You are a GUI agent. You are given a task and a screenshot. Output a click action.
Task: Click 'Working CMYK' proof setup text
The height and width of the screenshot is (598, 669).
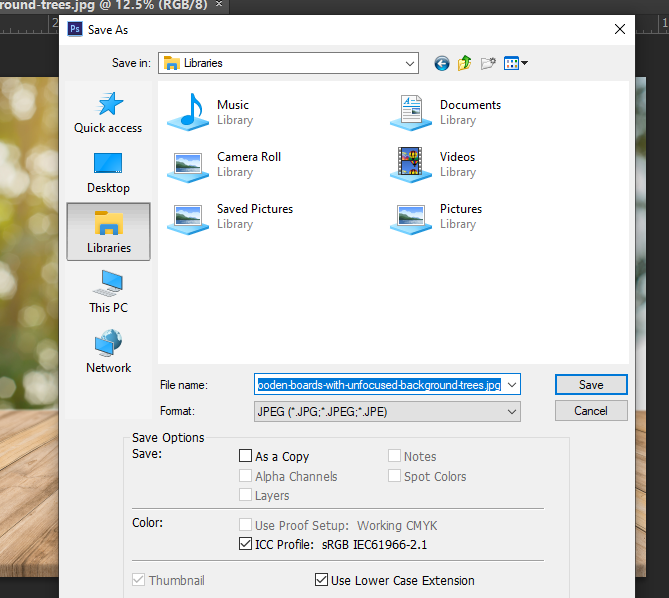point(397,525)
